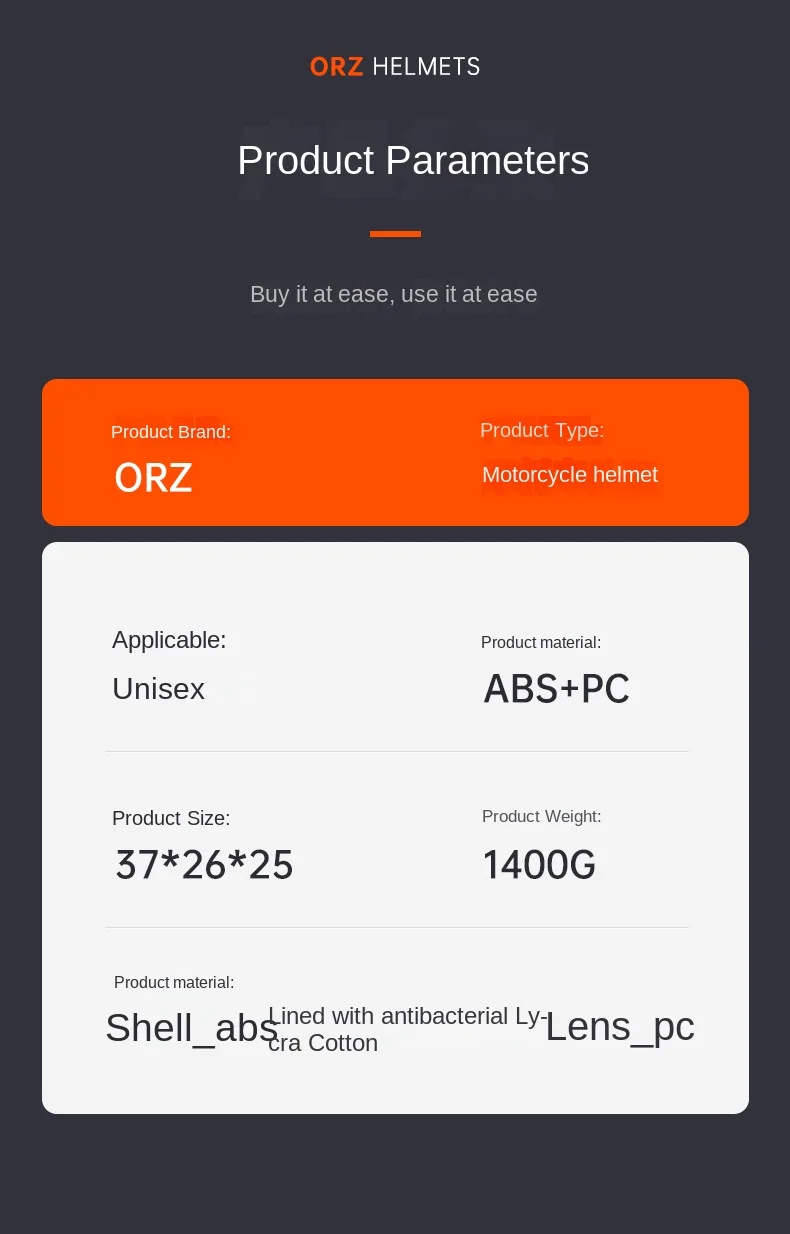Select the Applicable label
790x1234 pixels.
(169, 640)
